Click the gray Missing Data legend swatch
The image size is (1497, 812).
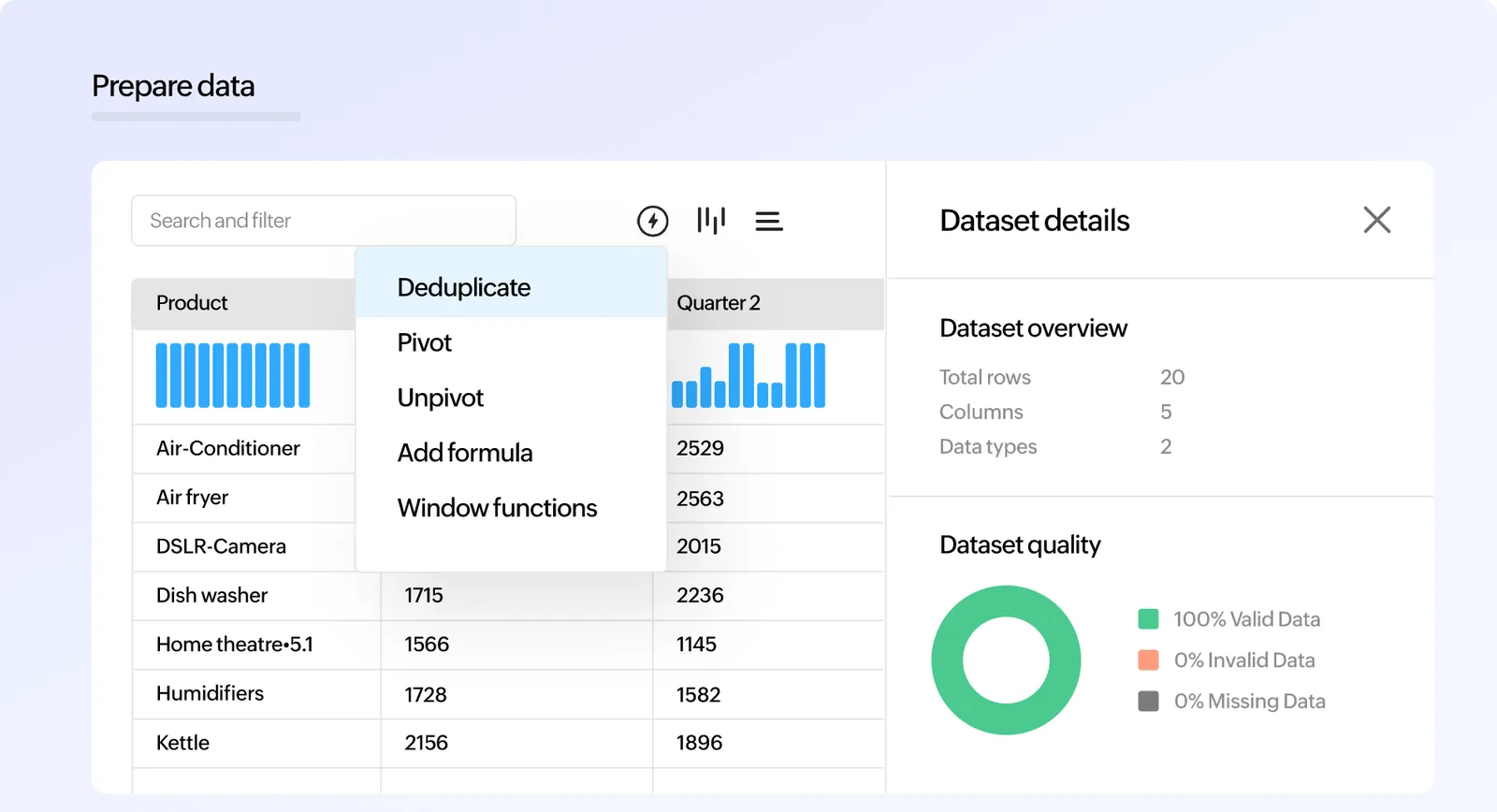[1148, 702]
